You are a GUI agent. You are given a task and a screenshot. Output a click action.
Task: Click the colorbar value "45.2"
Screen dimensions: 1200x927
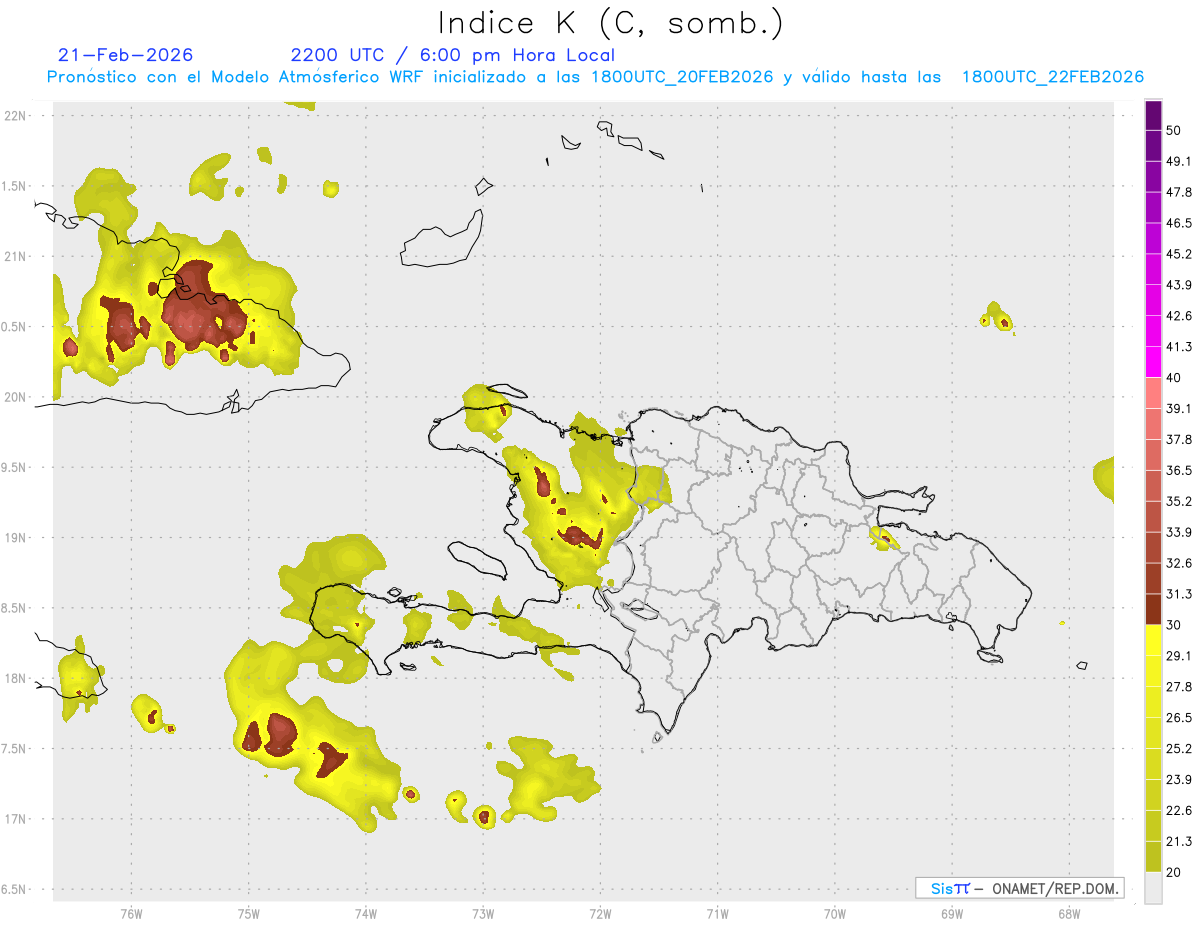click(1180, 254)
